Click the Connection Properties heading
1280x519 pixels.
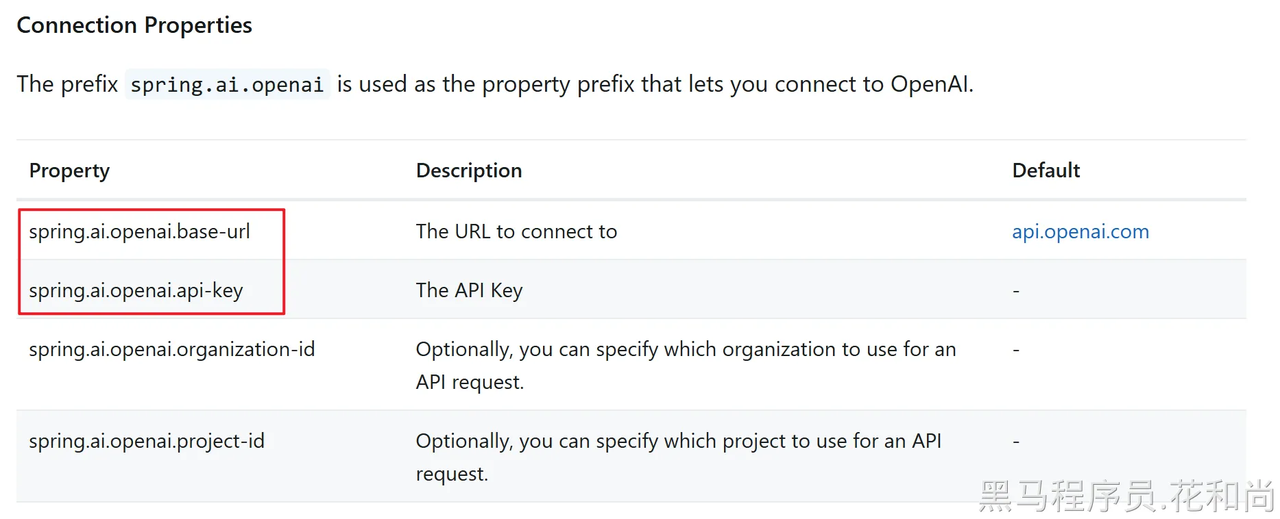click(134, 25)
